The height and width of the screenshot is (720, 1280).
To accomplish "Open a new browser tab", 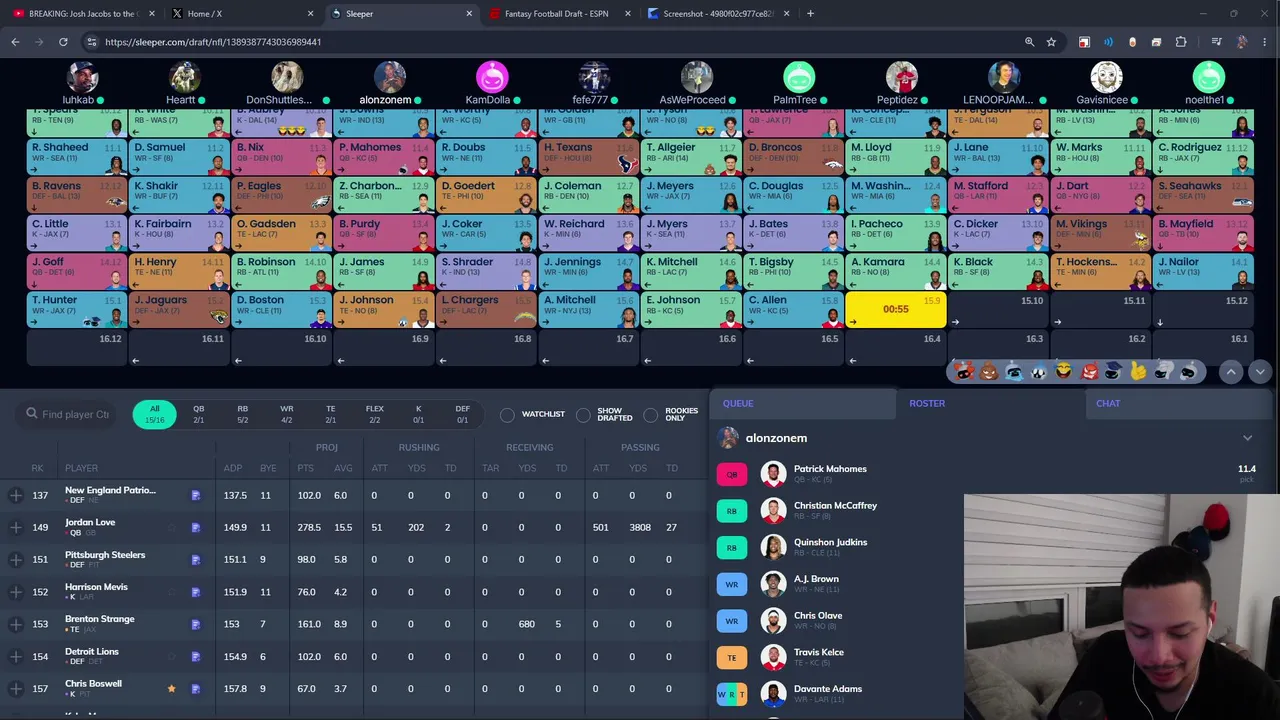I will point(810,14).
